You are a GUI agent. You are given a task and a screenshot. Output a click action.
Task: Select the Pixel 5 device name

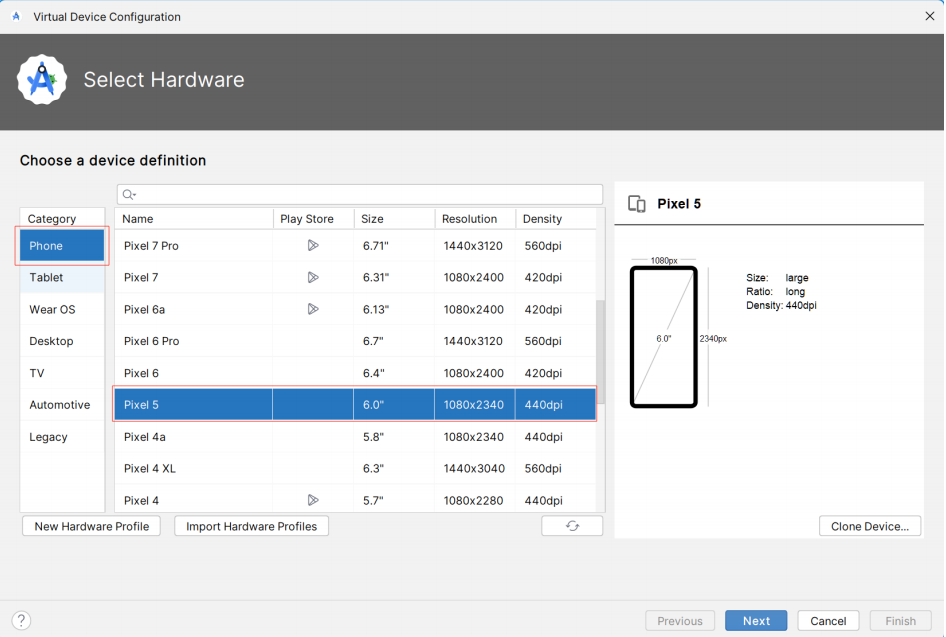141,405
